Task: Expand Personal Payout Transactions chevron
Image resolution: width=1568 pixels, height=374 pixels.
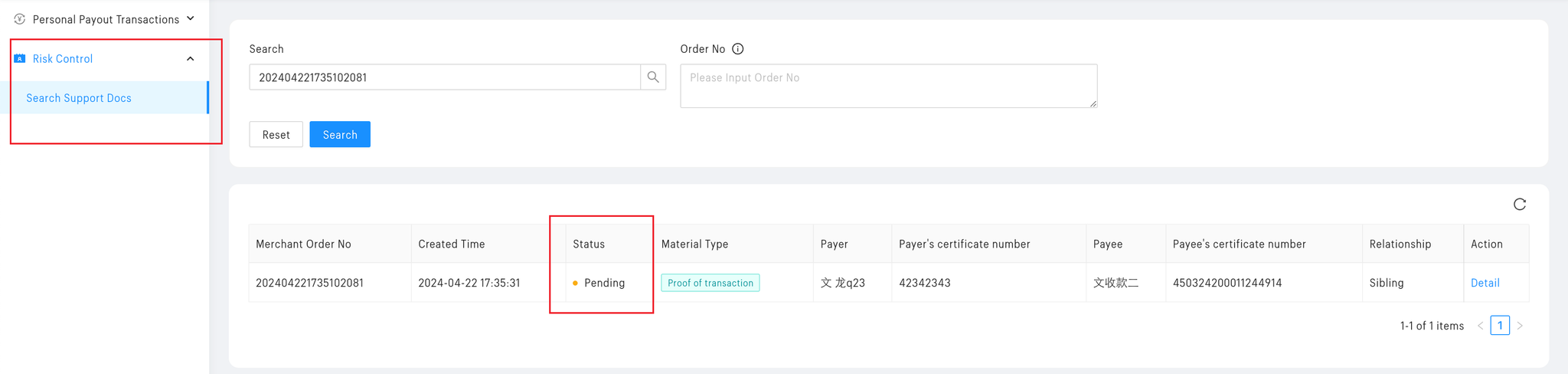Action: [x=191, y=18]
